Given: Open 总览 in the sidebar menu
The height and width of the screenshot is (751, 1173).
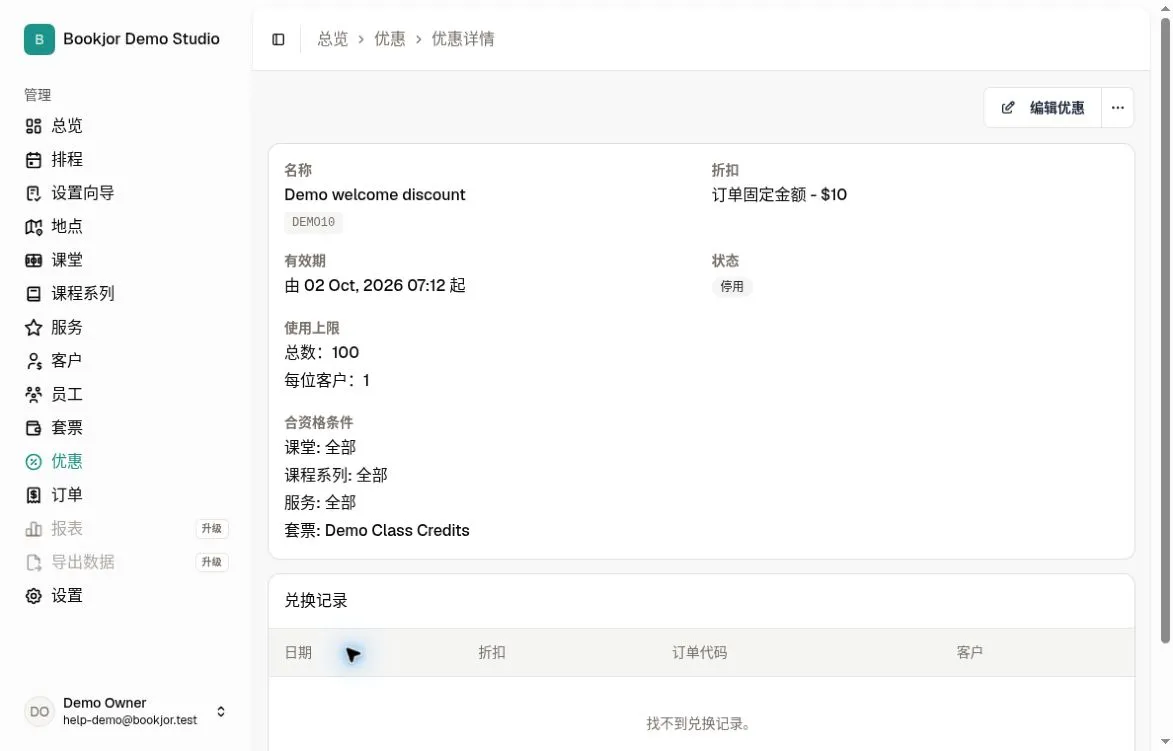Looking at the screenshot, I should click(x=67, y=126).
